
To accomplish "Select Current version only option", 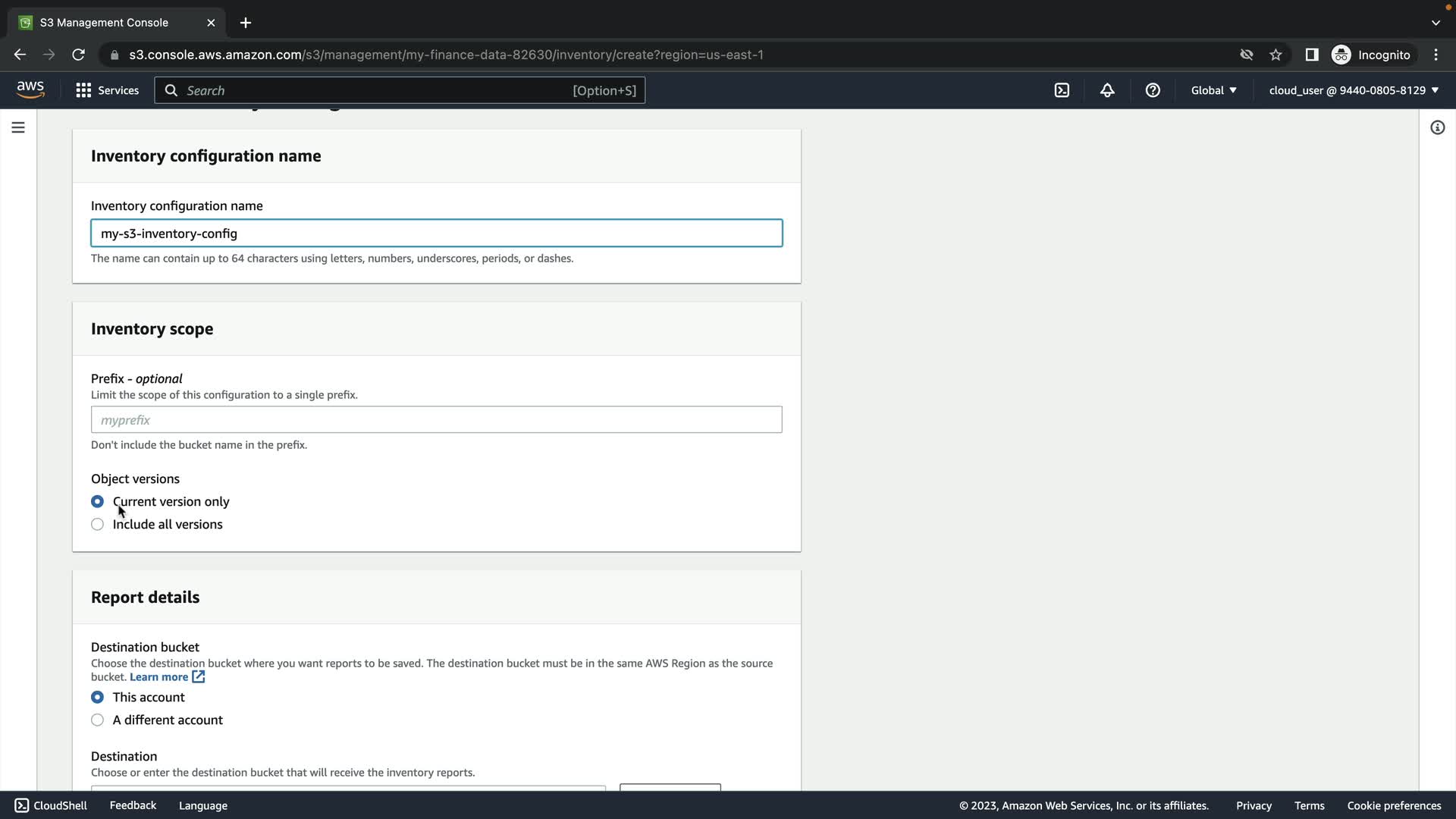I will click(x=98, y=502).
